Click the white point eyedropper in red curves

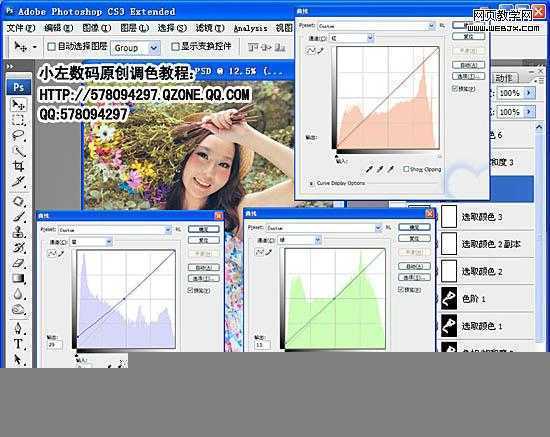(390, 169)
